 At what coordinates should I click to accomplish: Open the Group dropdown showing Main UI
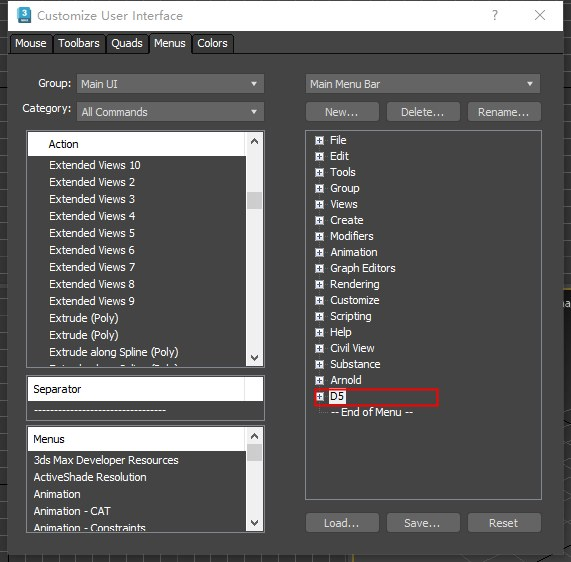coord(170,84)
